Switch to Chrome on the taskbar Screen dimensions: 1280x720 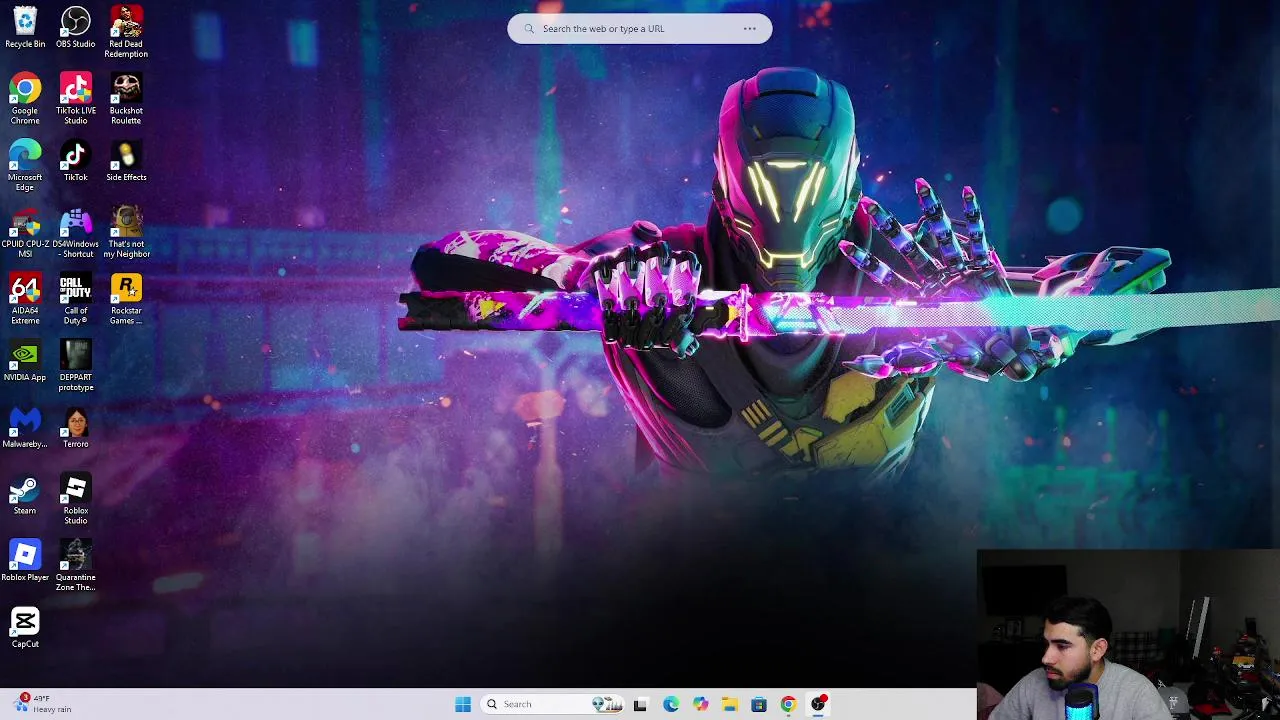[789, 704]
